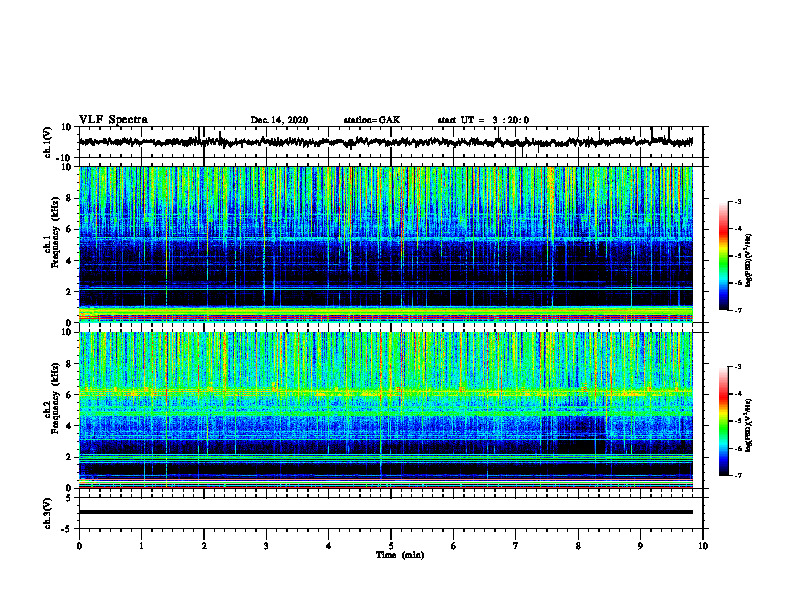
Task: Click time axis tick label "7"
Action: (516, 546)
